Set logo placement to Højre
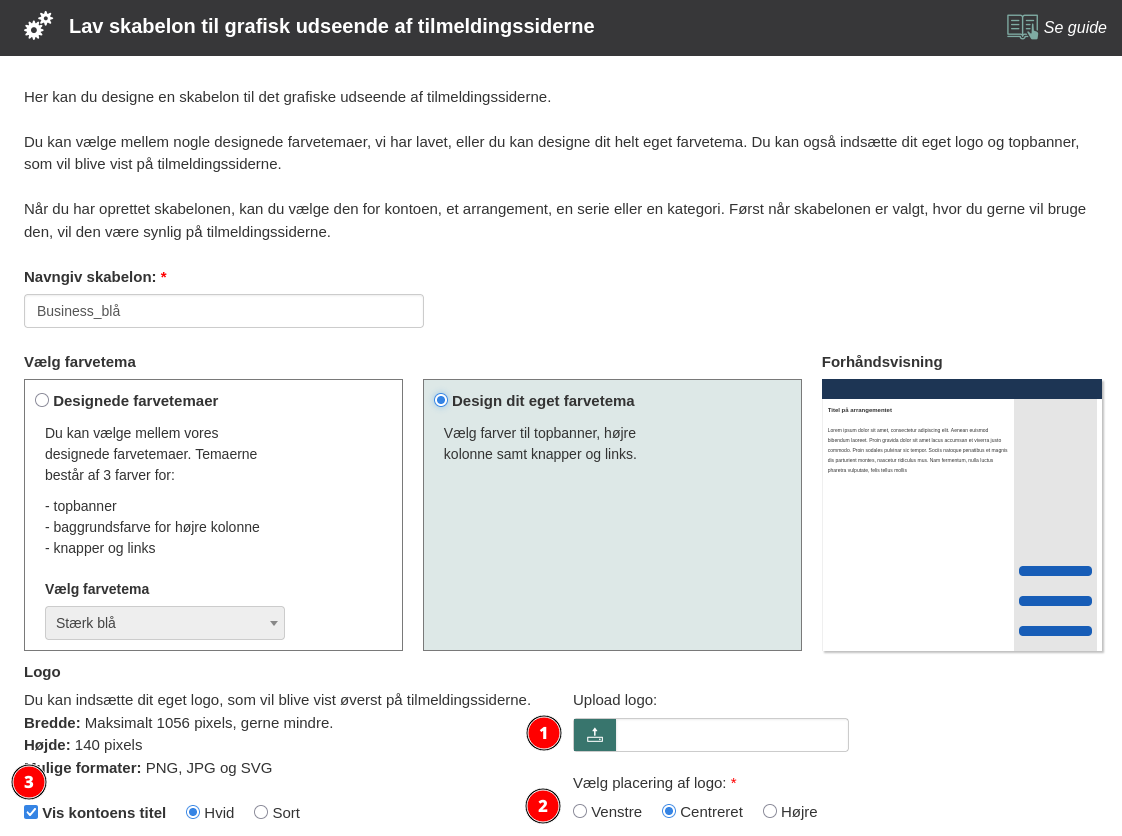 (x=770, y=811)
